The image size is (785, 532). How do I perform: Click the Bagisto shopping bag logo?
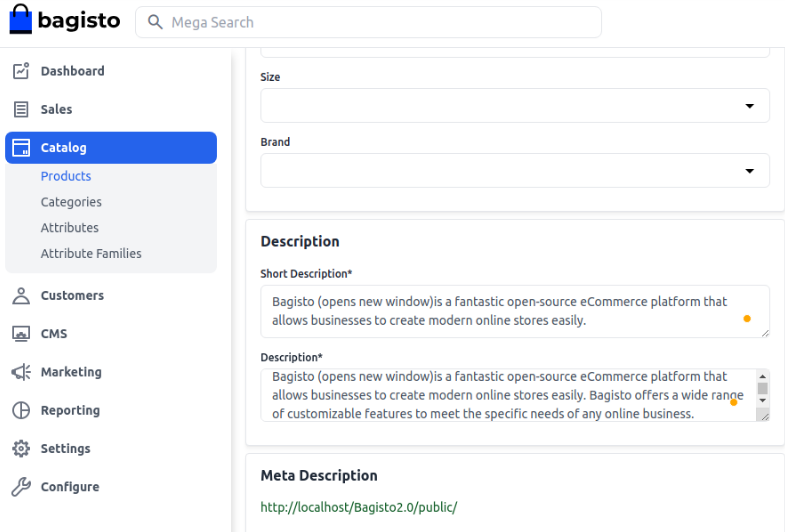(21, 20)
